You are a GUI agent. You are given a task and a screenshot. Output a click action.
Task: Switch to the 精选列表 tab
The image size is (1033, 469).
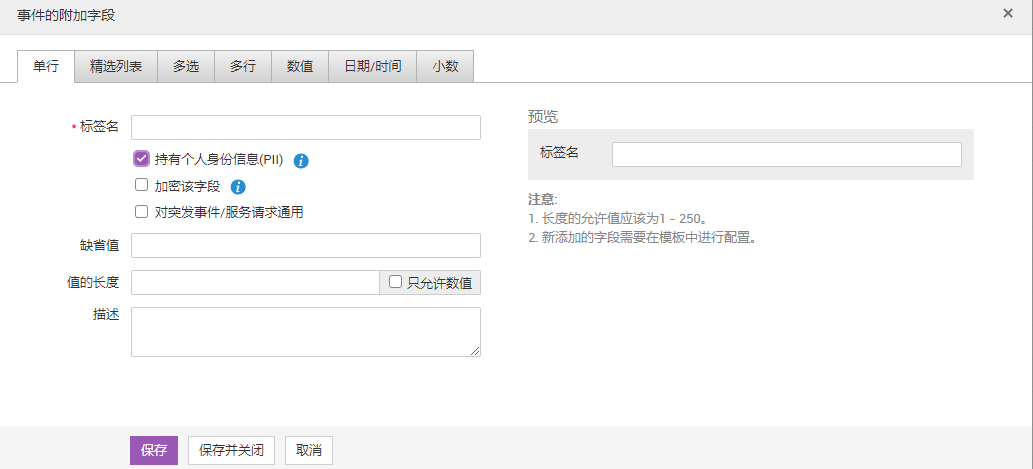[115, 66]
